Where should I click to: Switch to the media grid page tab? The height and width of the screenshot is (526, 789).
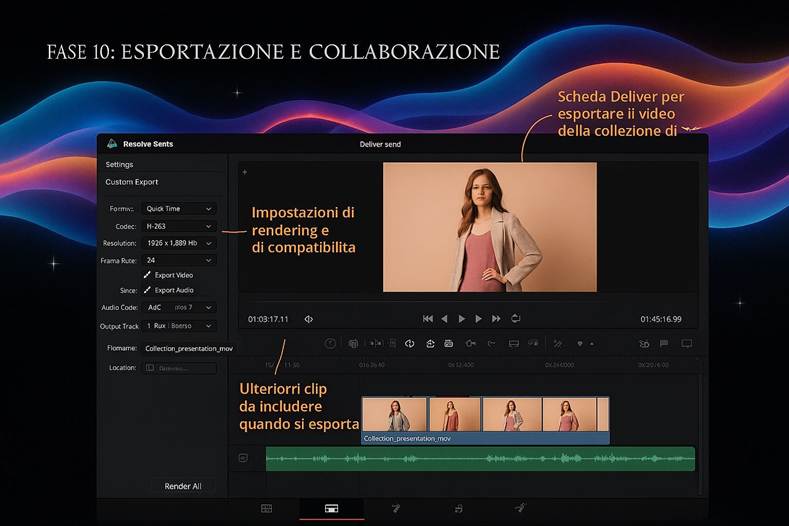click(x=267, y=508)
